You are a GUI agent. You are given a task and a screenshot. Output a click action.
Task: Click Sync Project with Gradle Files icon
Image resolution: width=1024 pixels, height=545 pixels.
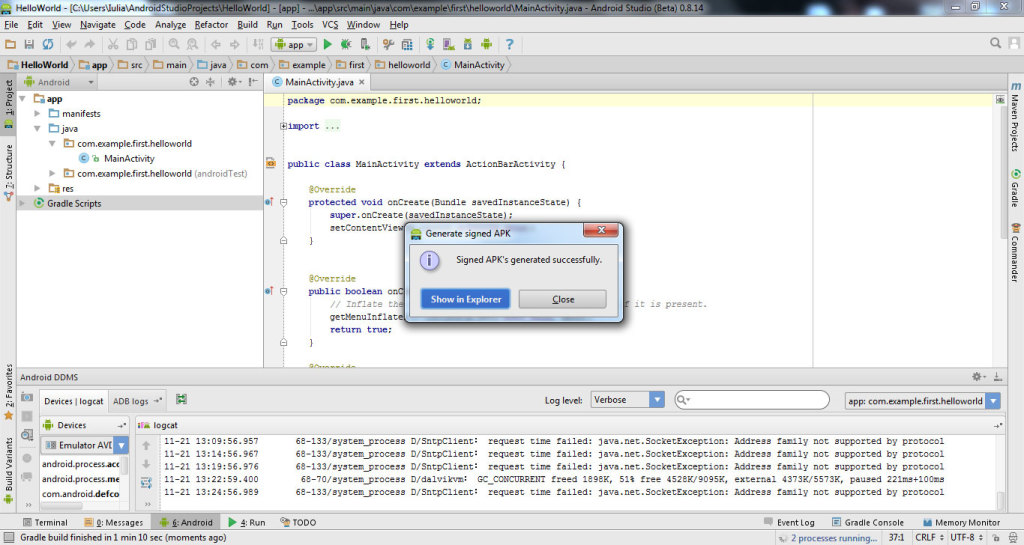[430, 44]
